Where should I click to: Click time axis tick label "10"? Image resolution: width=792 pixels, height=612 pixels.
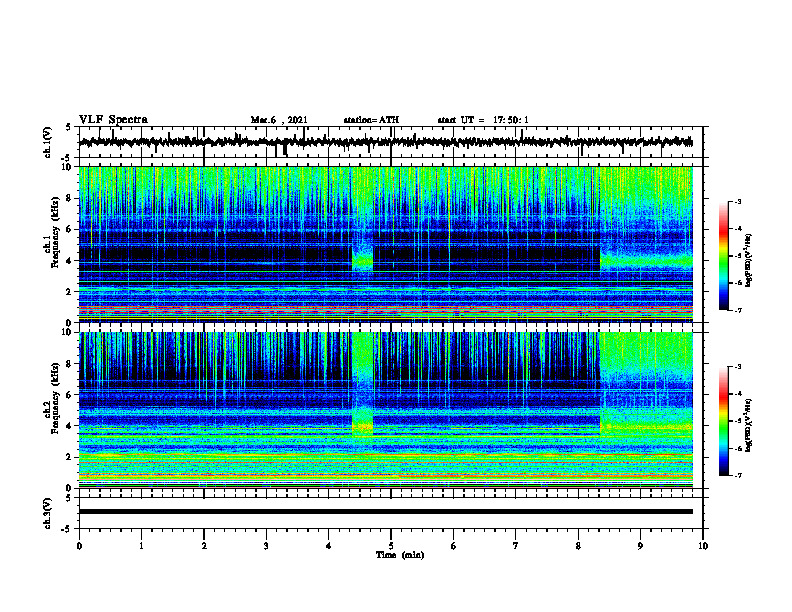[703, 546]
